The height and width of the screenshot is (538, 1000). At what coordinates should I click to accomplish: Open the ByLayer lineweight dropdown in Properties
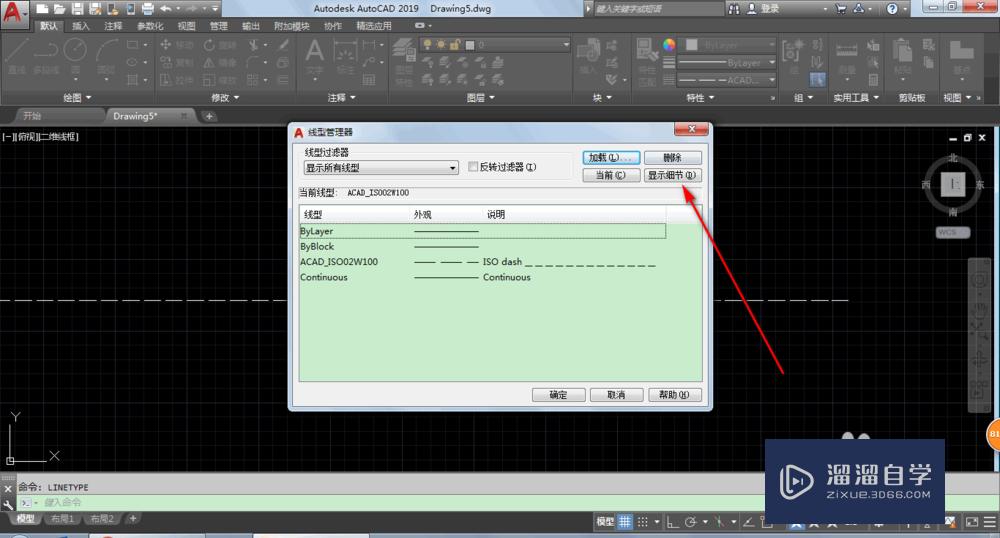726,62
